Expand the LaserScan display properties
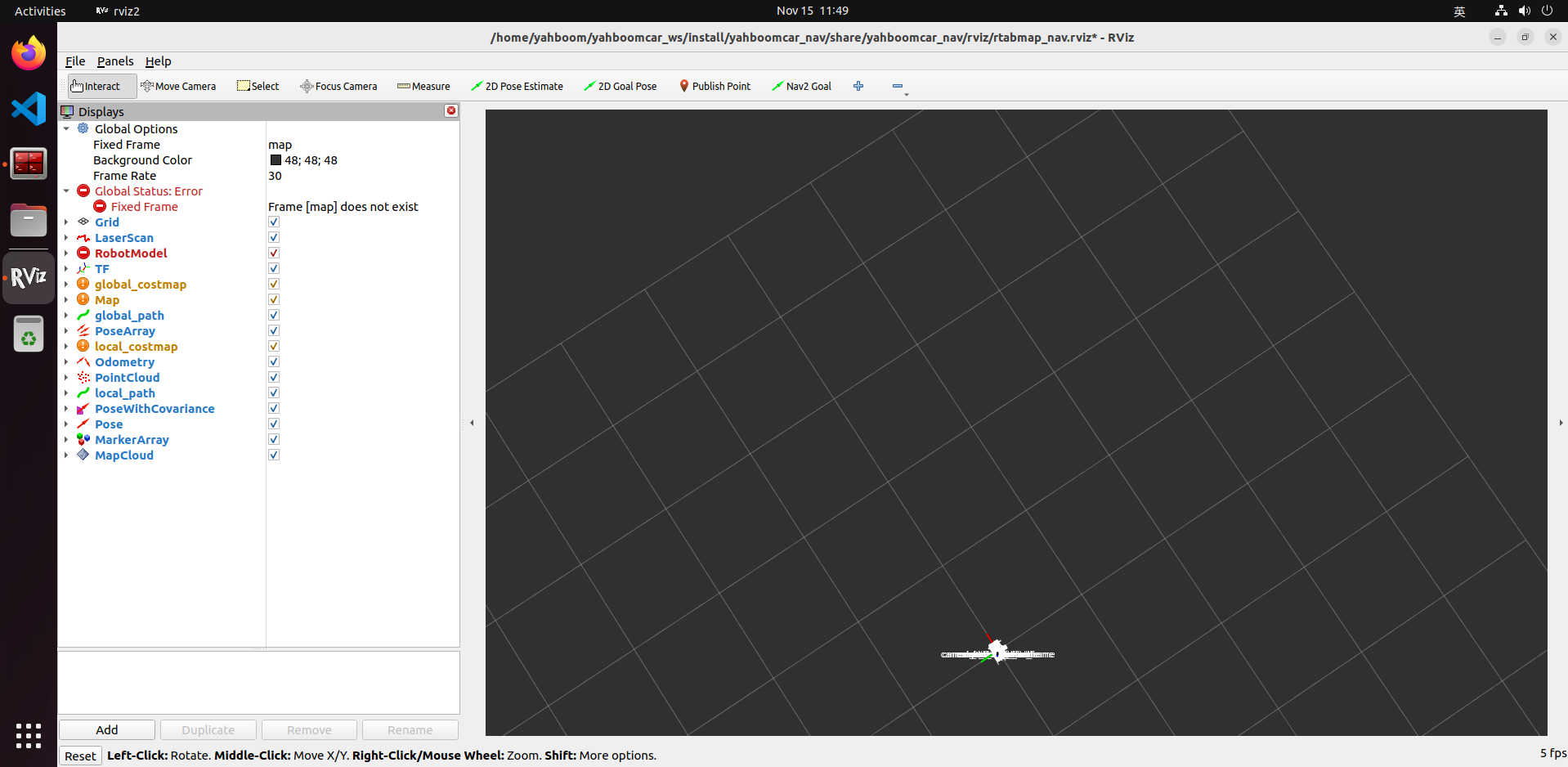The image size is (1568, 767). tap(66, 237)
